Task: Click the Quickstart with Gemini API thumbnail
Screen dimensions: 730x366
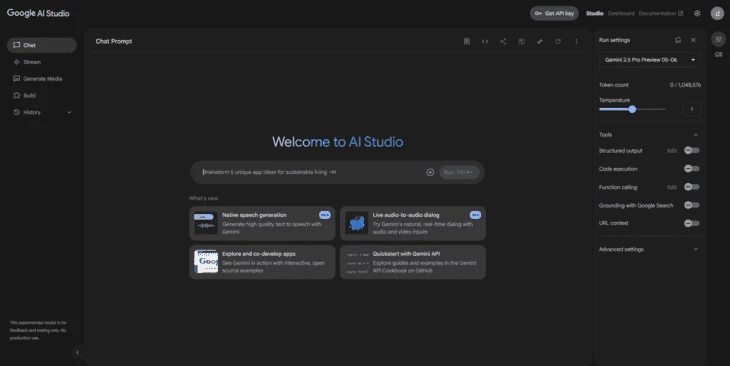Action: click(357, 262)
